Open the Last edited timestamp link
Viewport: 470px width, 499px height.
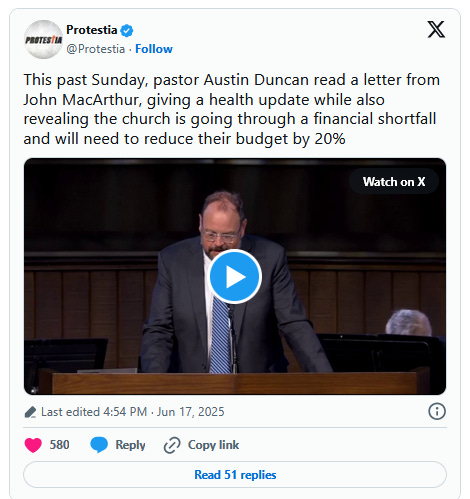click(133, 412)
